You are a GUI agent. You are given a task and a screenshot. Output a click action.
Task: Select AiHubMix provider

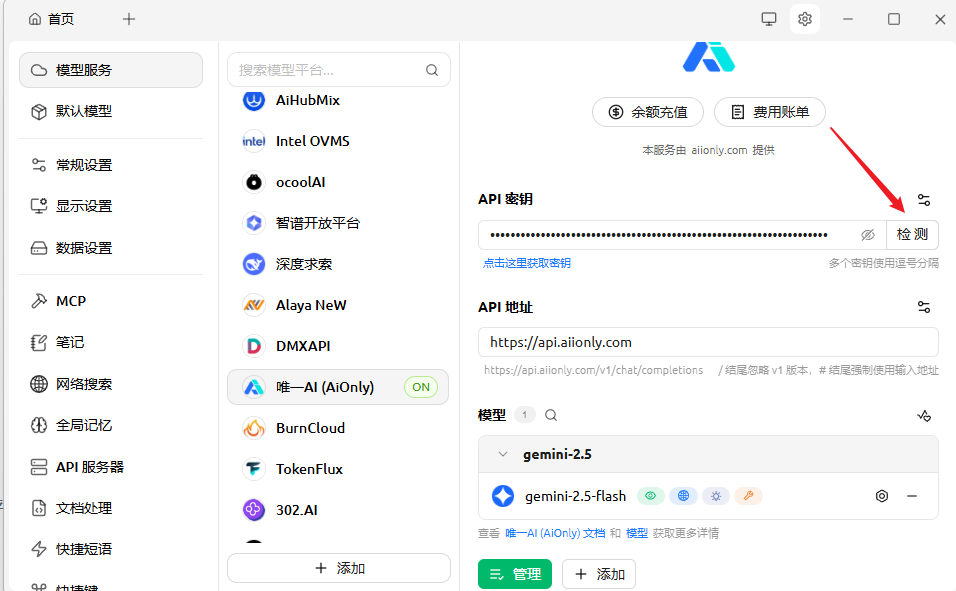click(x=338, y=100)
